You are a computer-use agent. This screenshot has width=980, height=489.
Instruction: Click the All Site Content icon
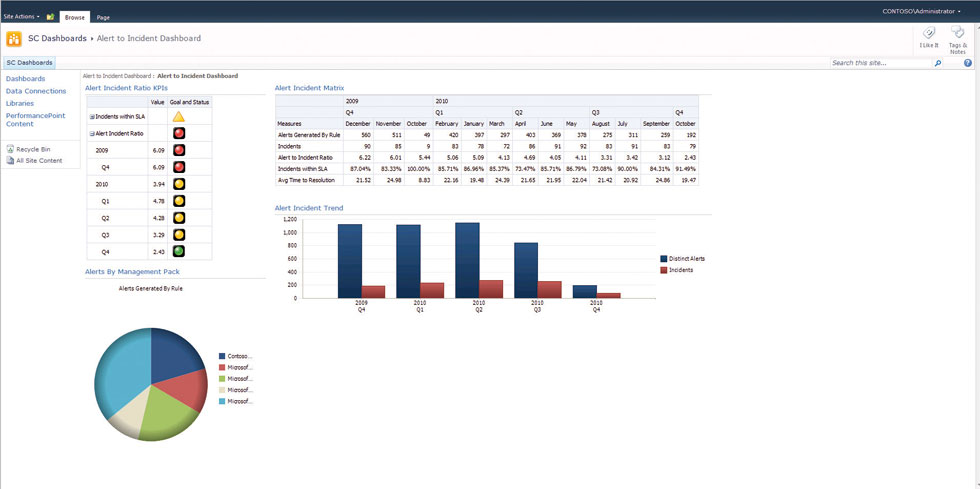pyautogui.click(x=10, y=161)
